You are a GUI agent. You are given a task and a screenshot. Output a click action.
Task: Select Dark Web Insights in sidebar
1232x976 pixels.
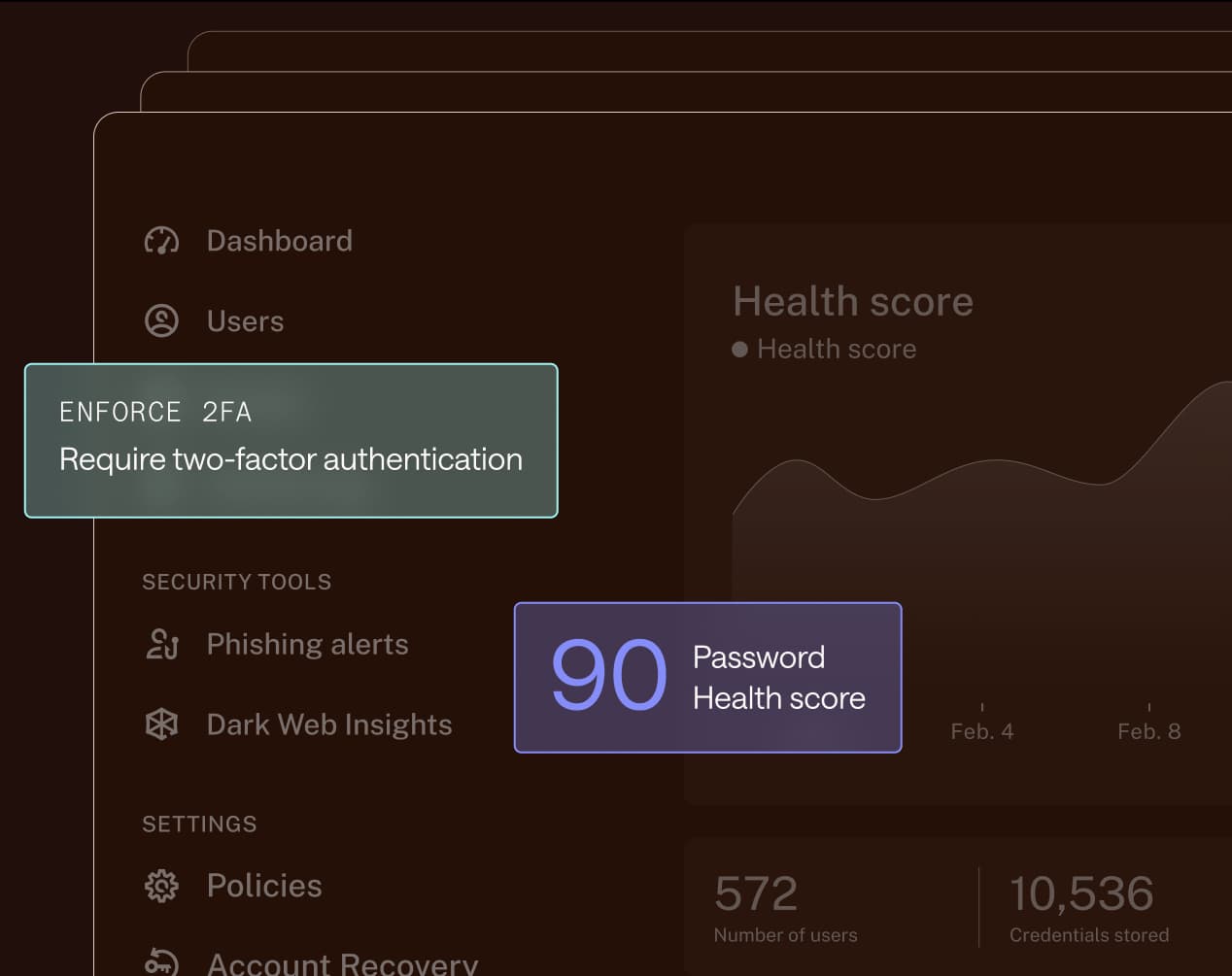[328, 724]
